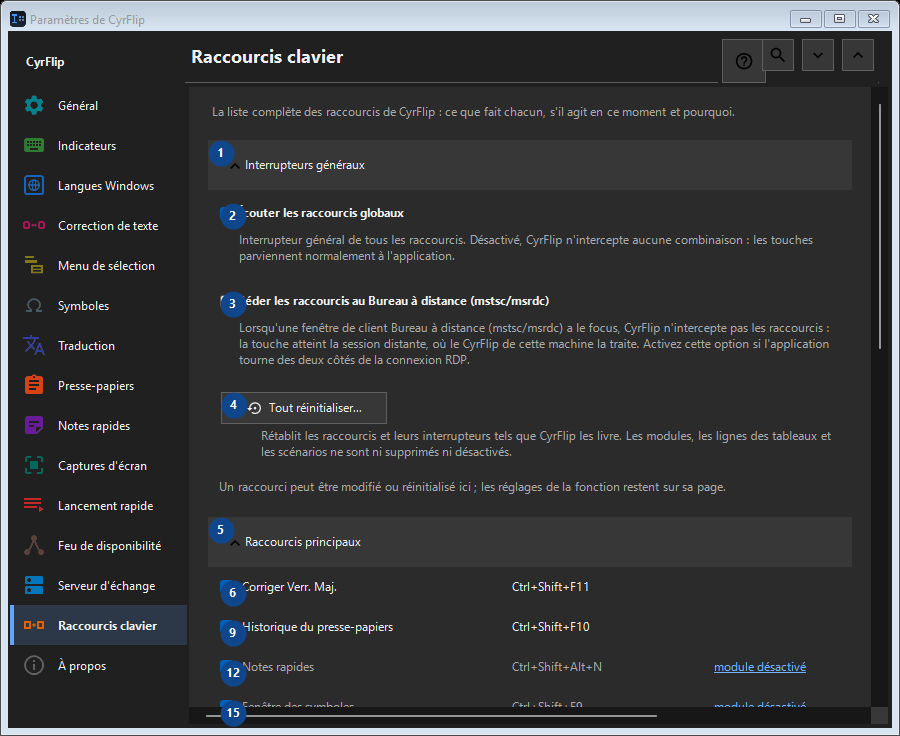The image size is (900, 736).
Task: Open the À propos page
Action: pyautogui.click(x=99, y=665)
